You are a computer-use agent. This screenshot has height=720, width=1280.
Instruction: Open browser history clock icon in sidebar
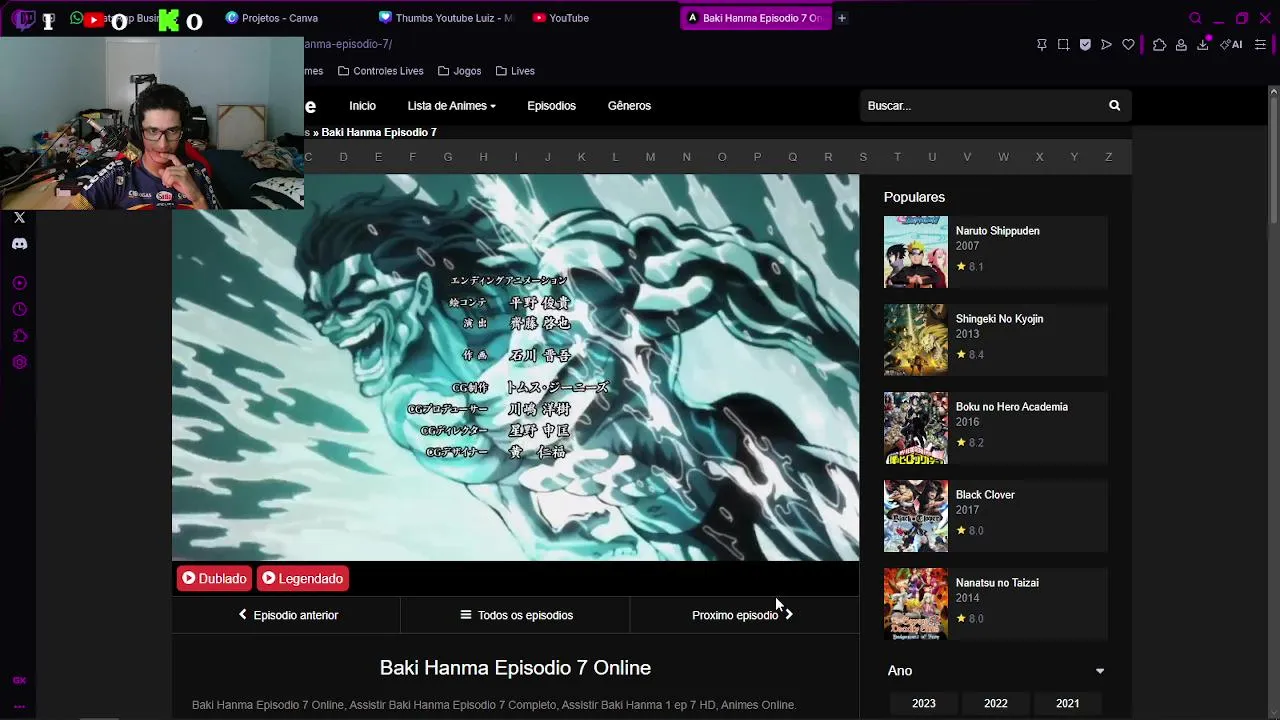(19, 310)
